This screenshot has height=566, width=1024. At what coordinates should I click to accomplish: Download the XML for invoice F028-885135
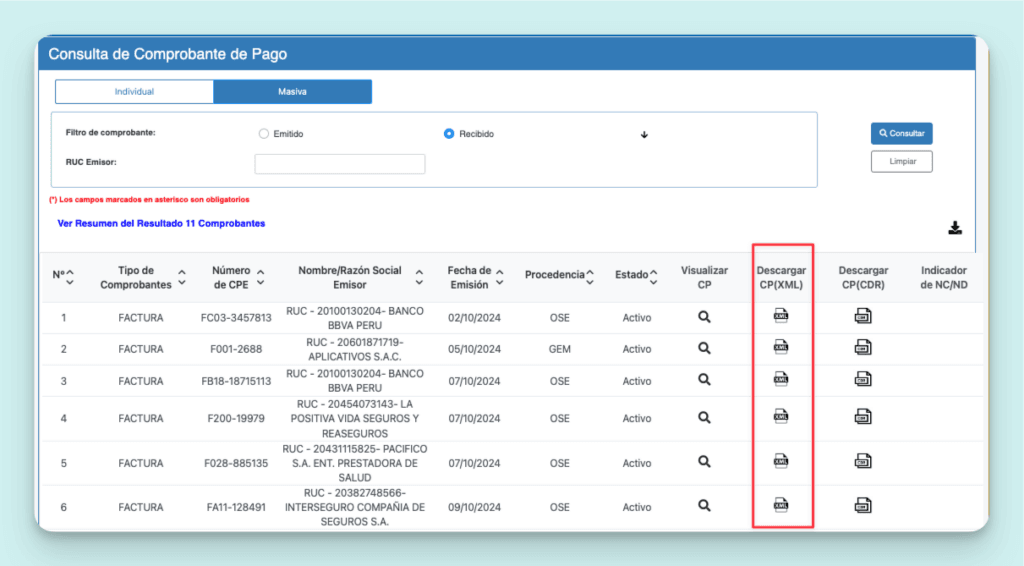780,460
